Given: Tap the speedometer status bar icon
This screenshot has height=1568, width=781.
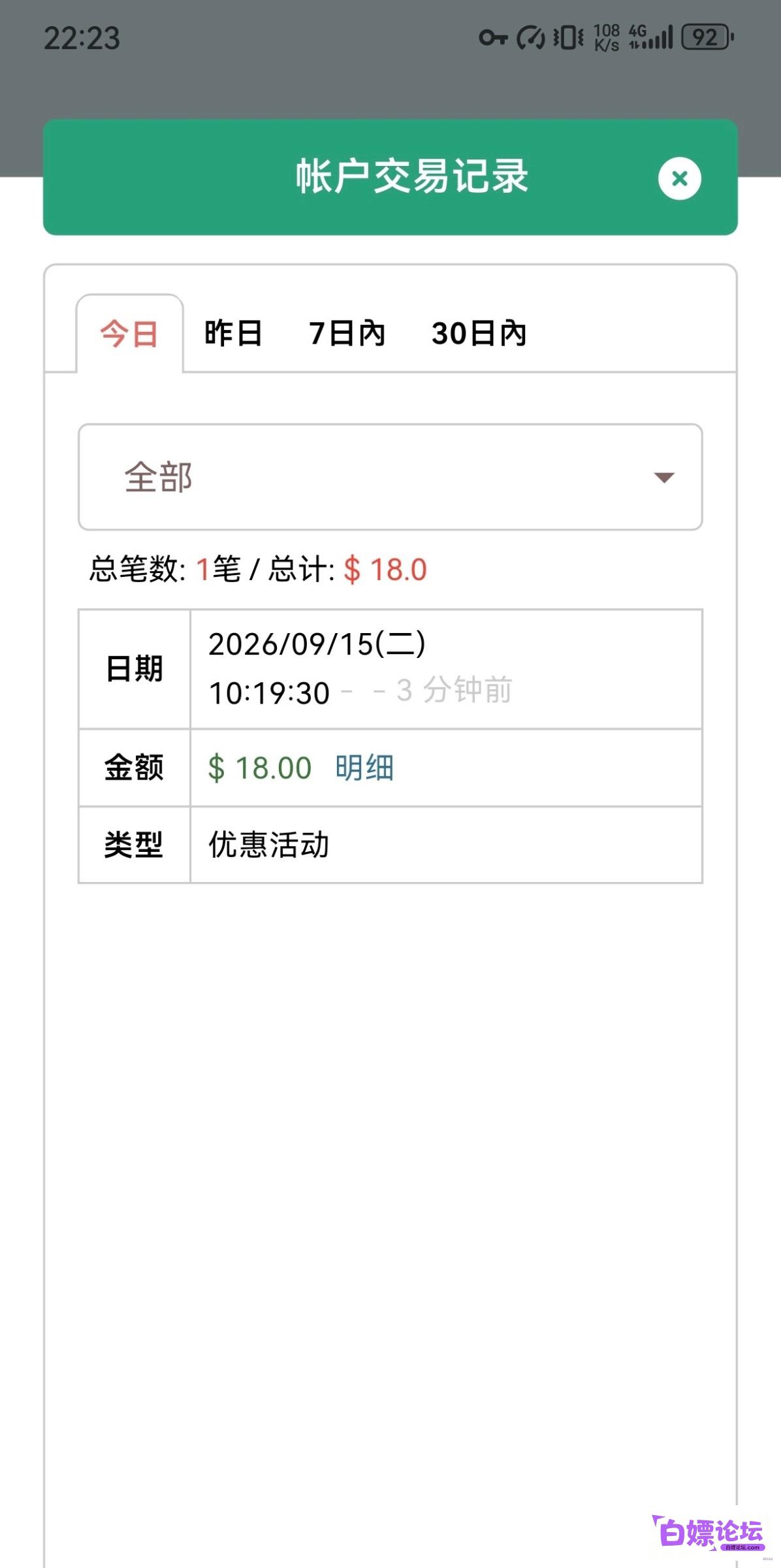Looking at the screenshot, I should [530, 37].
